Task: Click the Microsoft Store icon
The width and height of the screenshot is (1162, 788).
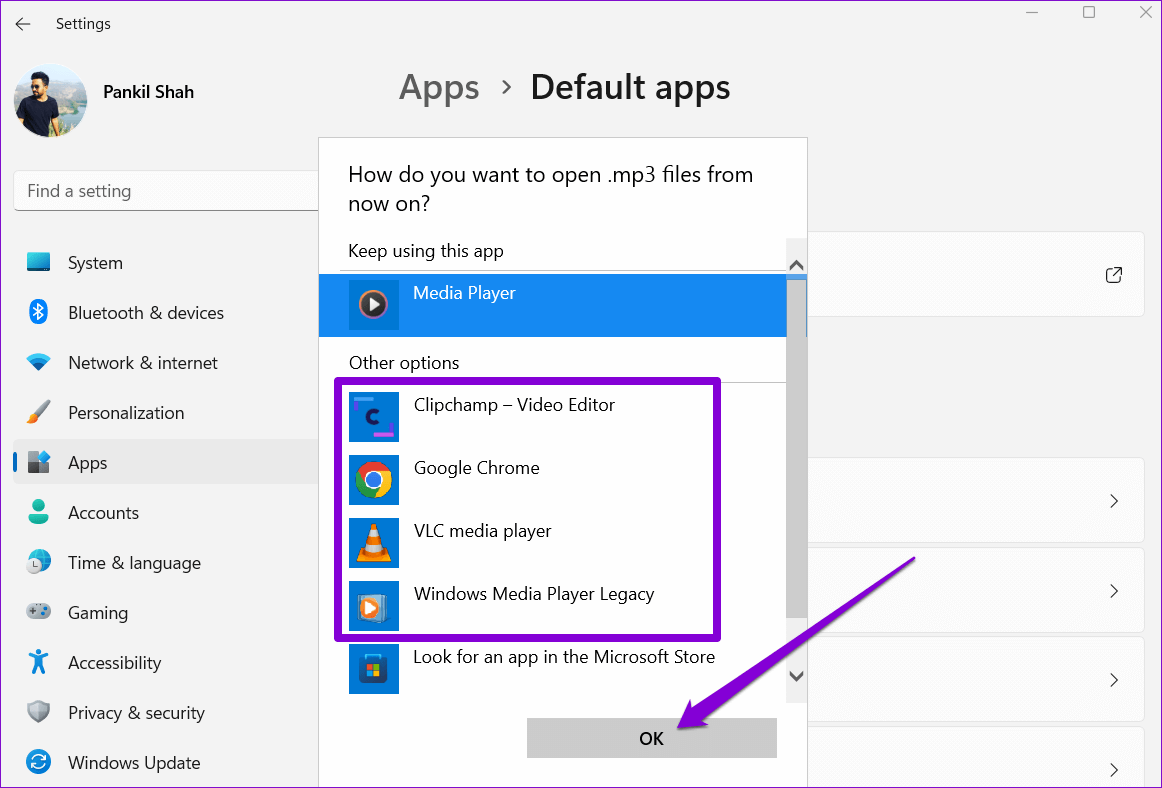Action: coord(374,669)
